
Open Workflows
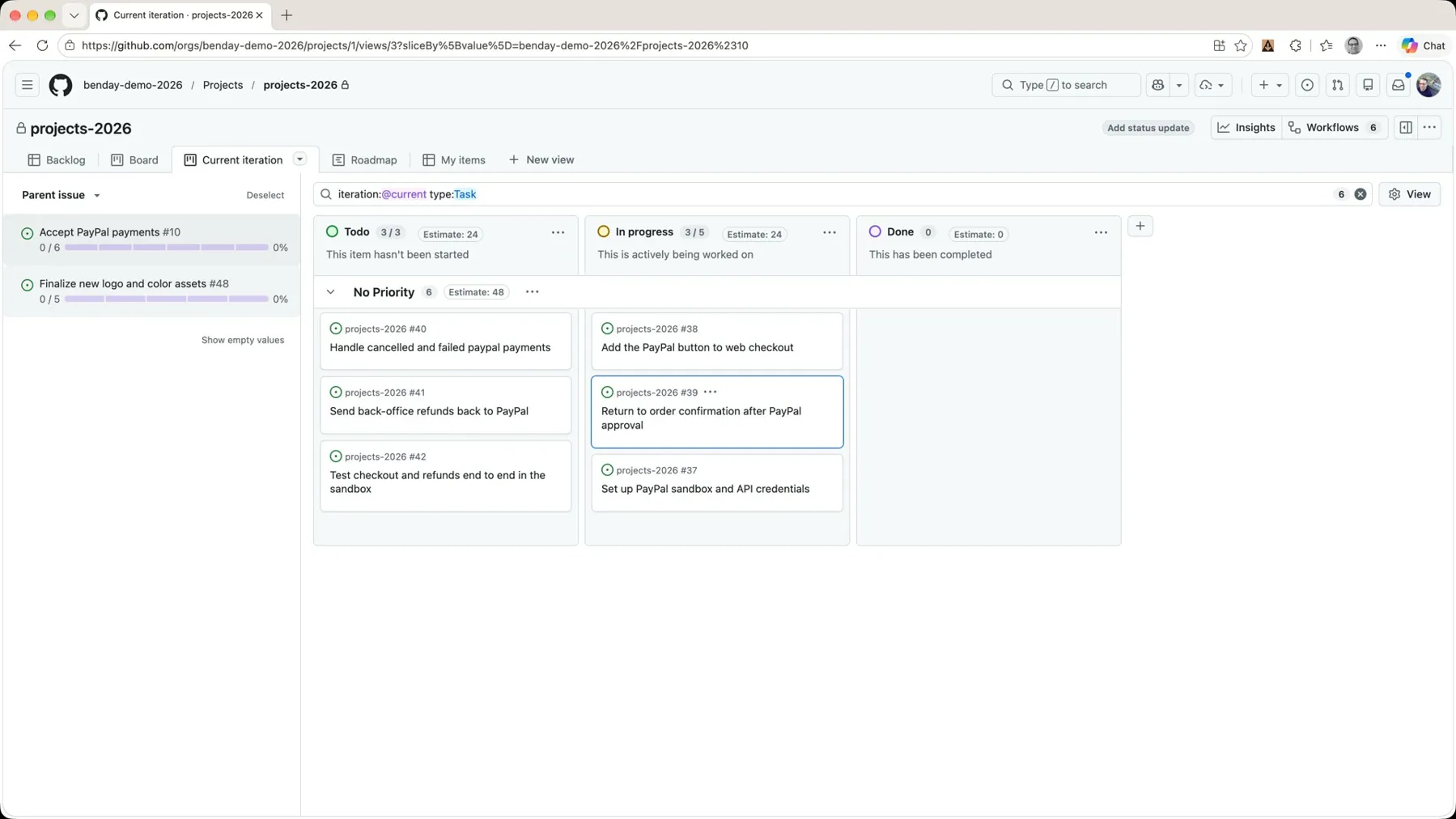1335,128
